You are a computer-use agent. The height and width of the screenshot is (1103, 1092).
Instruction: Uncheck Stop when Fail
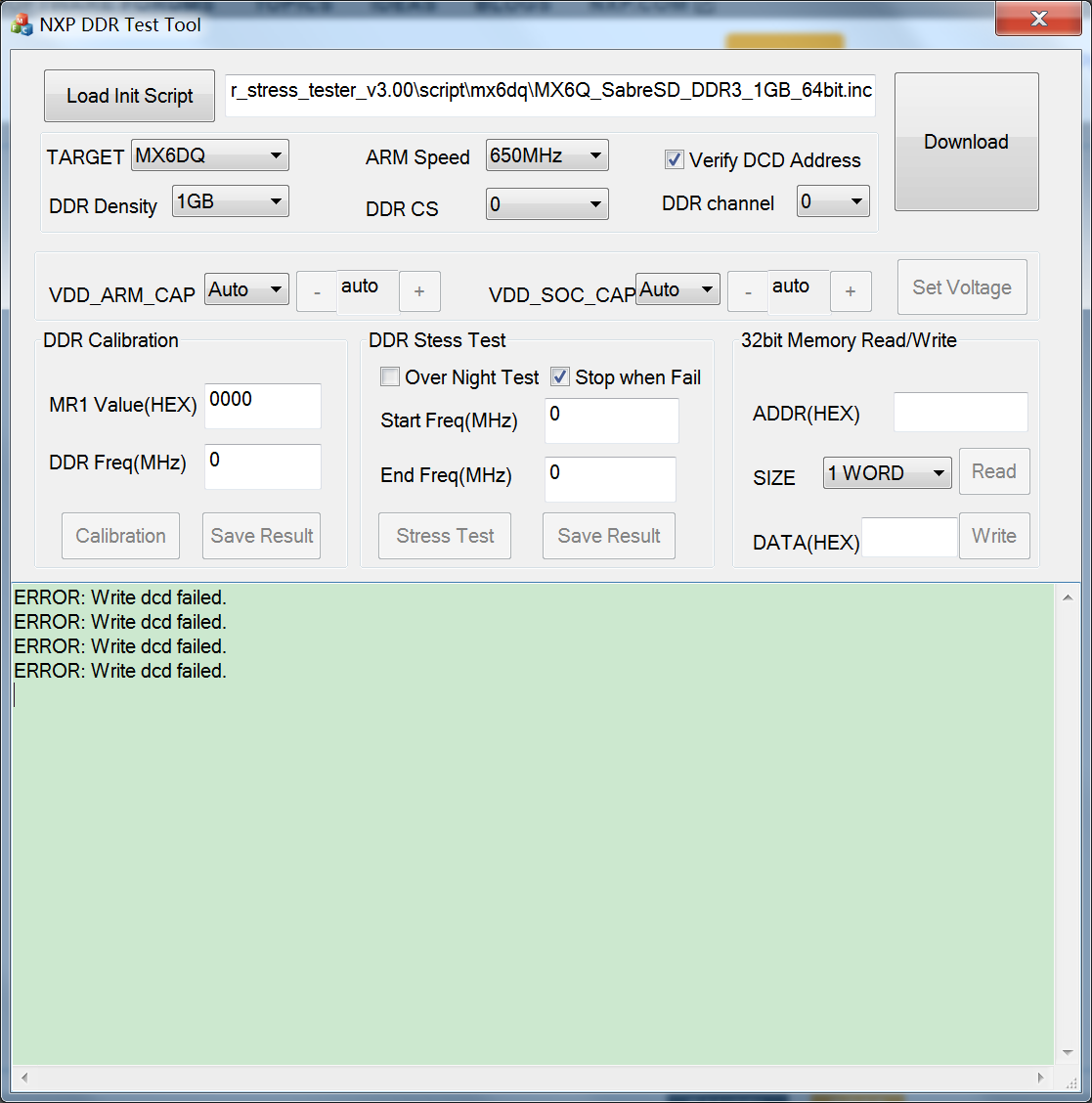point(560,376)
